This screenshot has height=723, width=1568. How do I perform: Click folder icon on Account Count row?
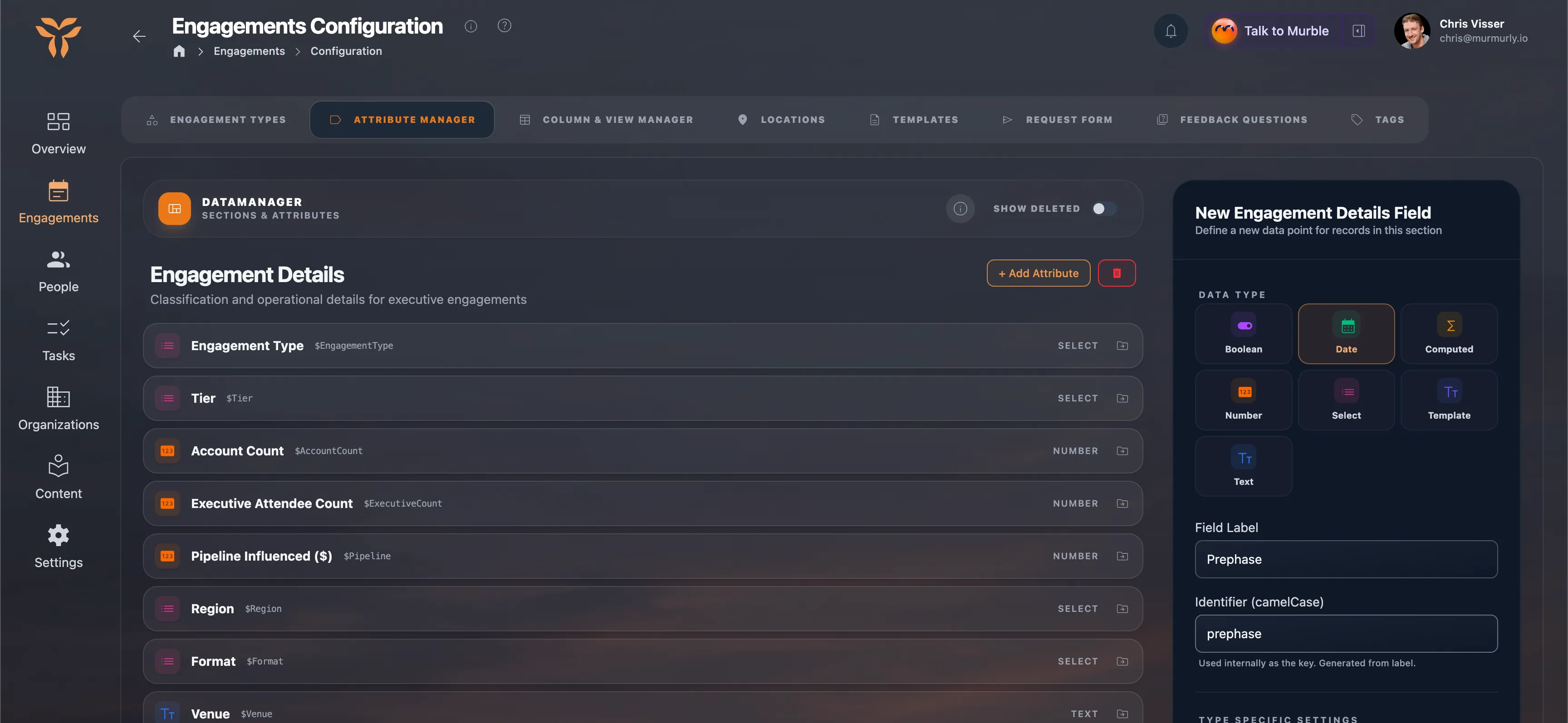pyautogui.click(x=1122, y=451)
